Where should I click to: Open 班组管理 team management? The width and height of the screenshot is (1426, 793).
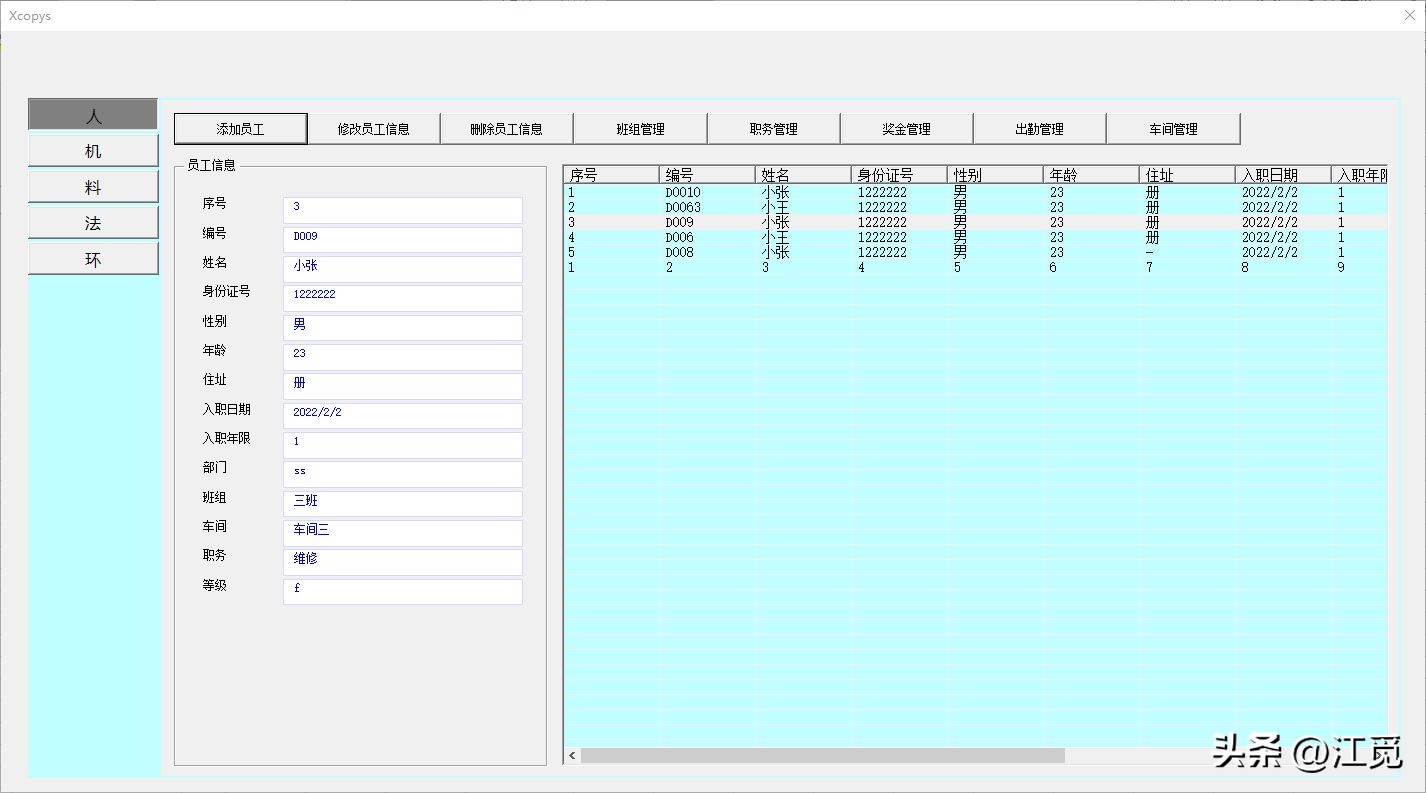point(640,129)
